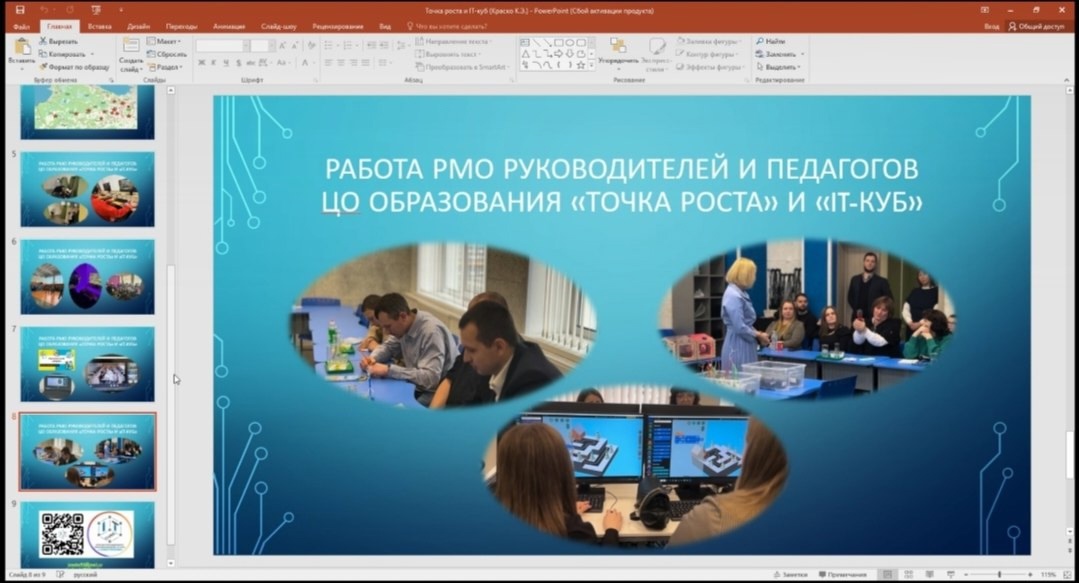Switch to Slide Sorter view in status bar
Viewport: 1079px width, 583px height.
click(x=908, y=574)
